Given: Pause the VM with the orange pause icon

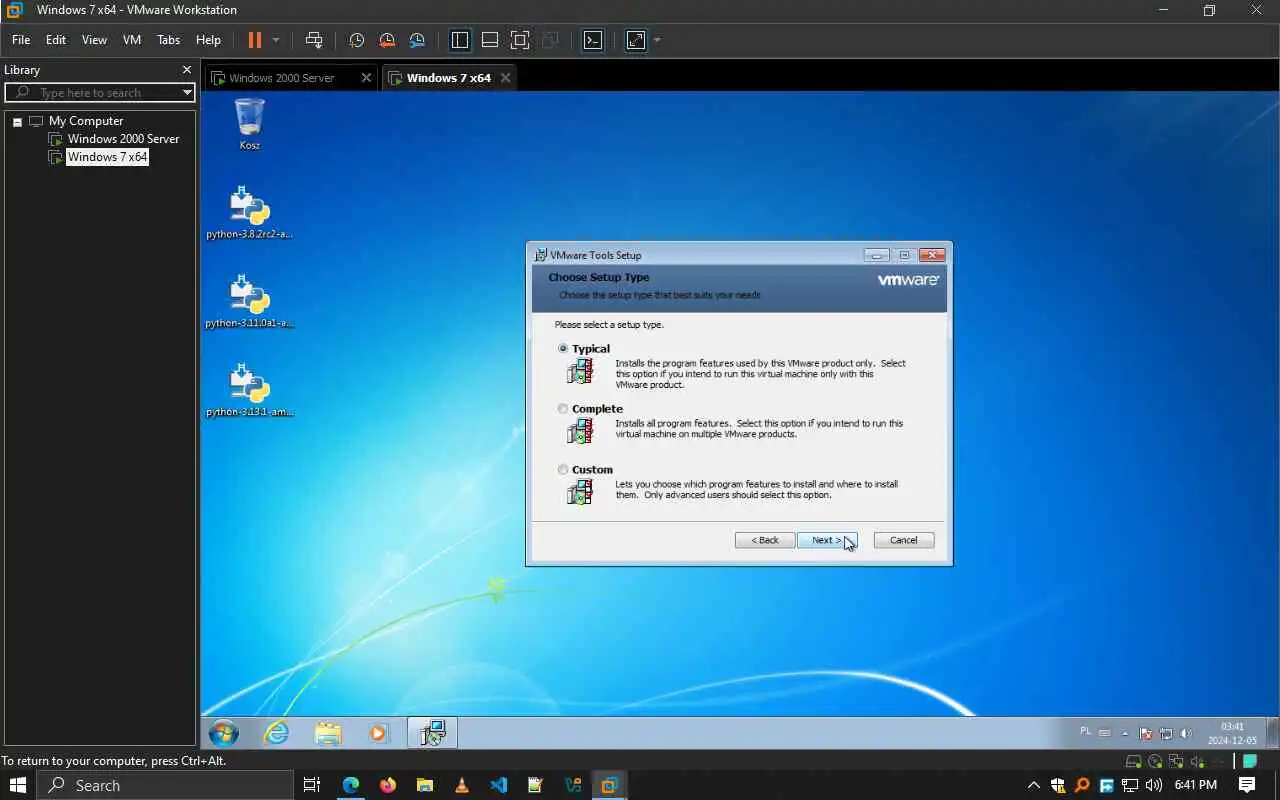Looking at the screenshot, I should (254, 40).
